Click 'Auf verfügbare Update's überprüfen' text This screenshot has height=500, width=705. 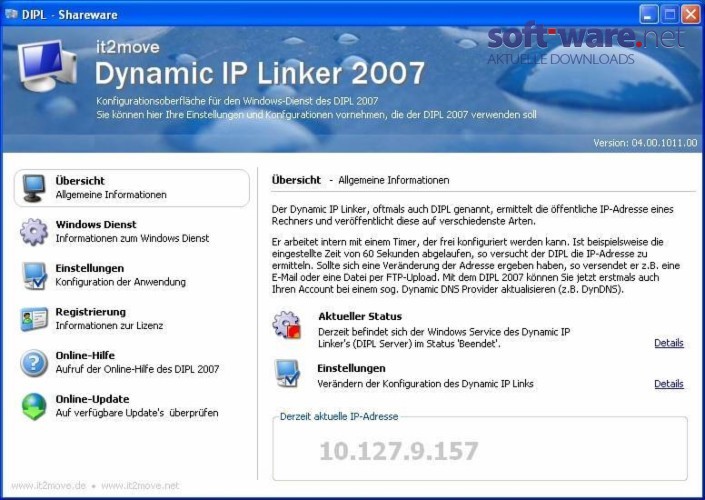click(137, 413)
